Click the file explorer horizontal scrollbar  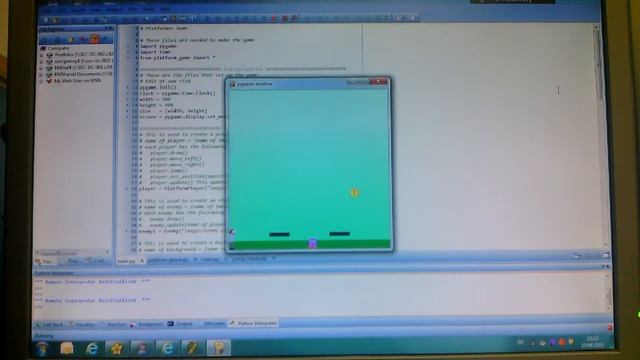point(73,252)
